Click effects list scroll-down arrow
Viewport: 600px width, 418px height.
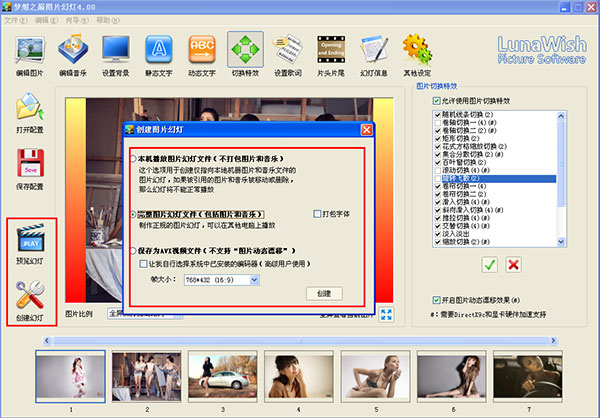point(561,242)
